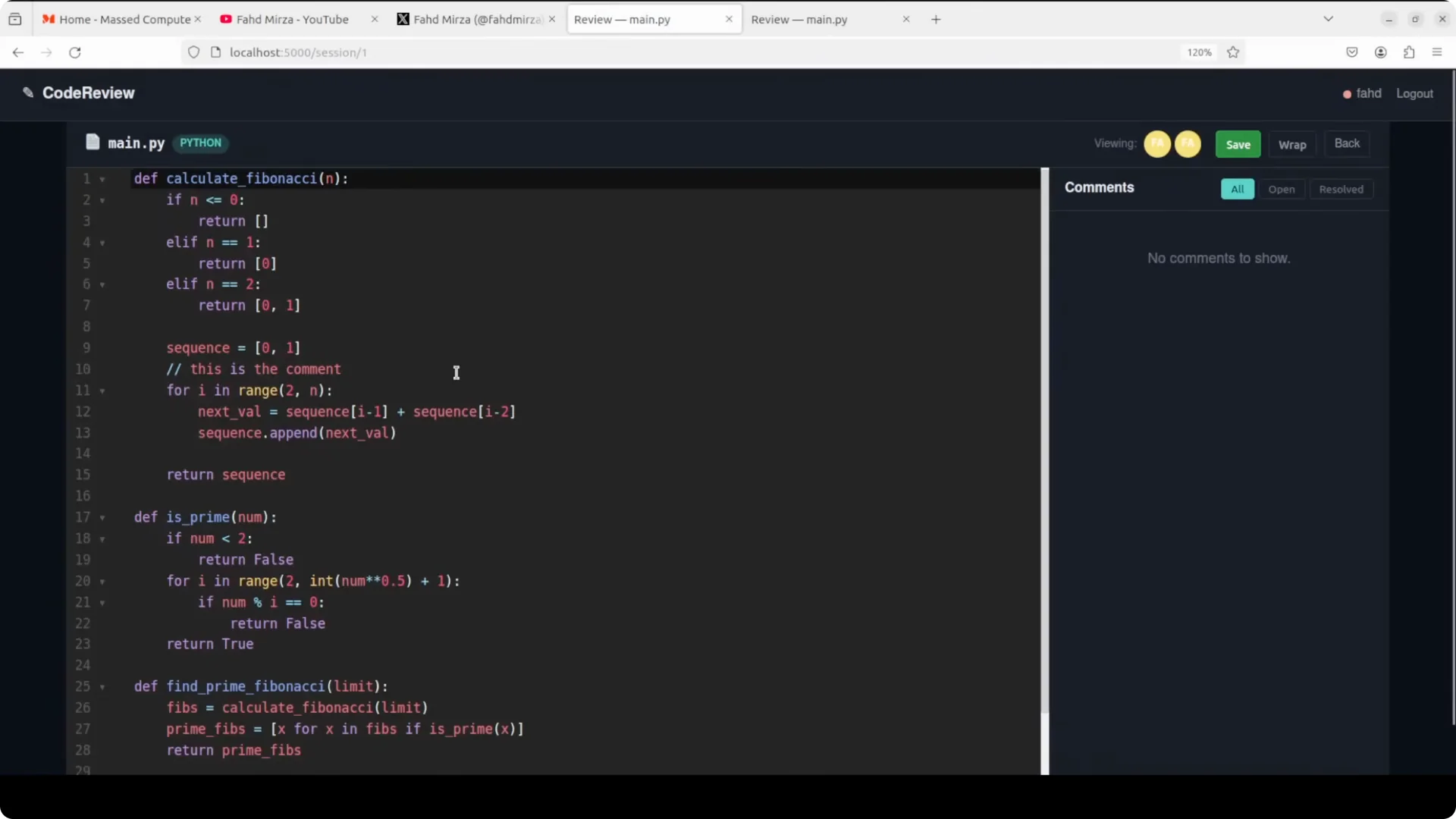
Task: Click the first viewer avatar
Action: tap(1157, 143)
